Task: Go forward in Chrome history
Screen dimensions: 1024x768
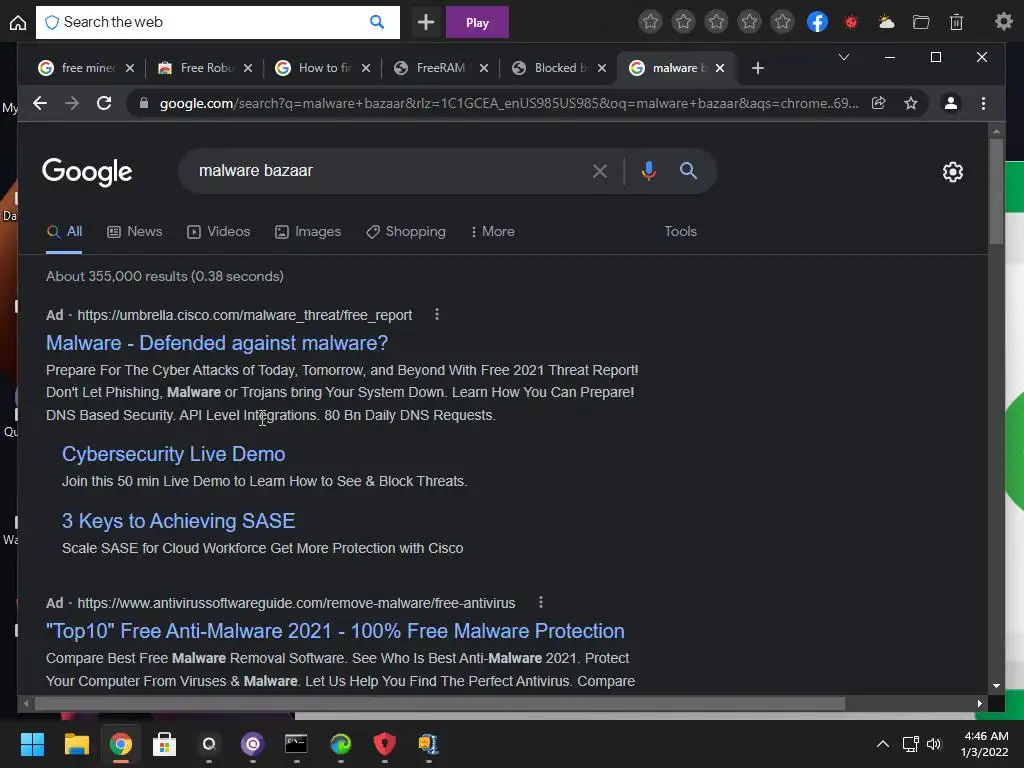Action: point(72,103)
